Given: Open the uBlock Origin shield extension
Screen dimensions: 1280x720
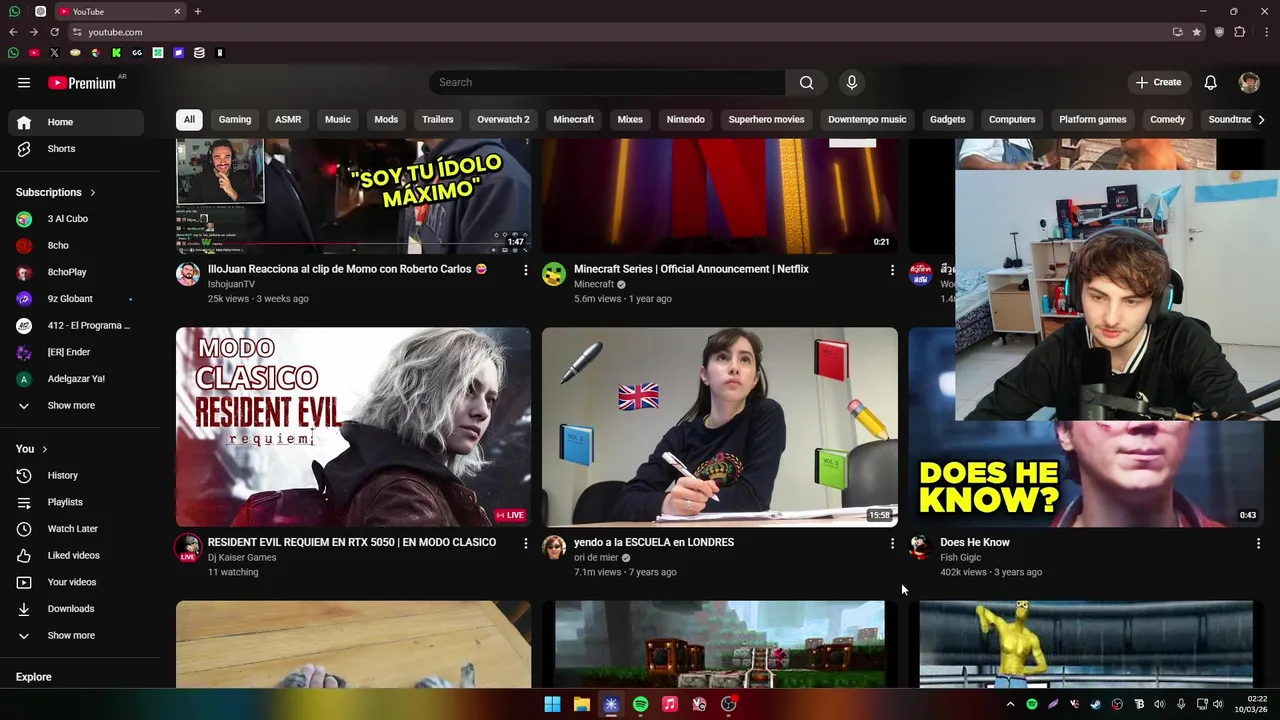Looking at the screenshot, I should 1219,32.
